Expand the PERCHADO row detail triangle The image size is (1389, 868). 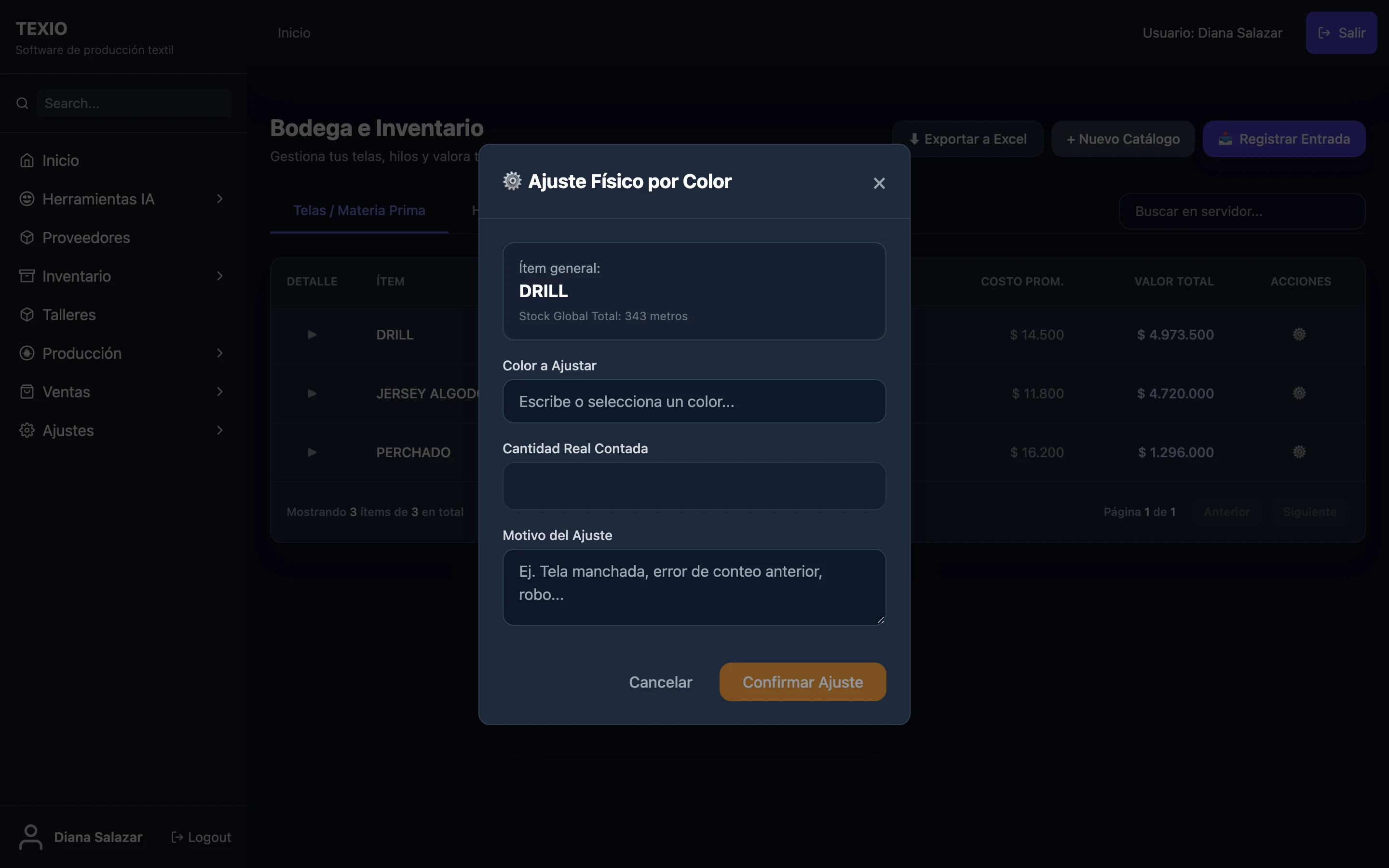tap(312, 452)
